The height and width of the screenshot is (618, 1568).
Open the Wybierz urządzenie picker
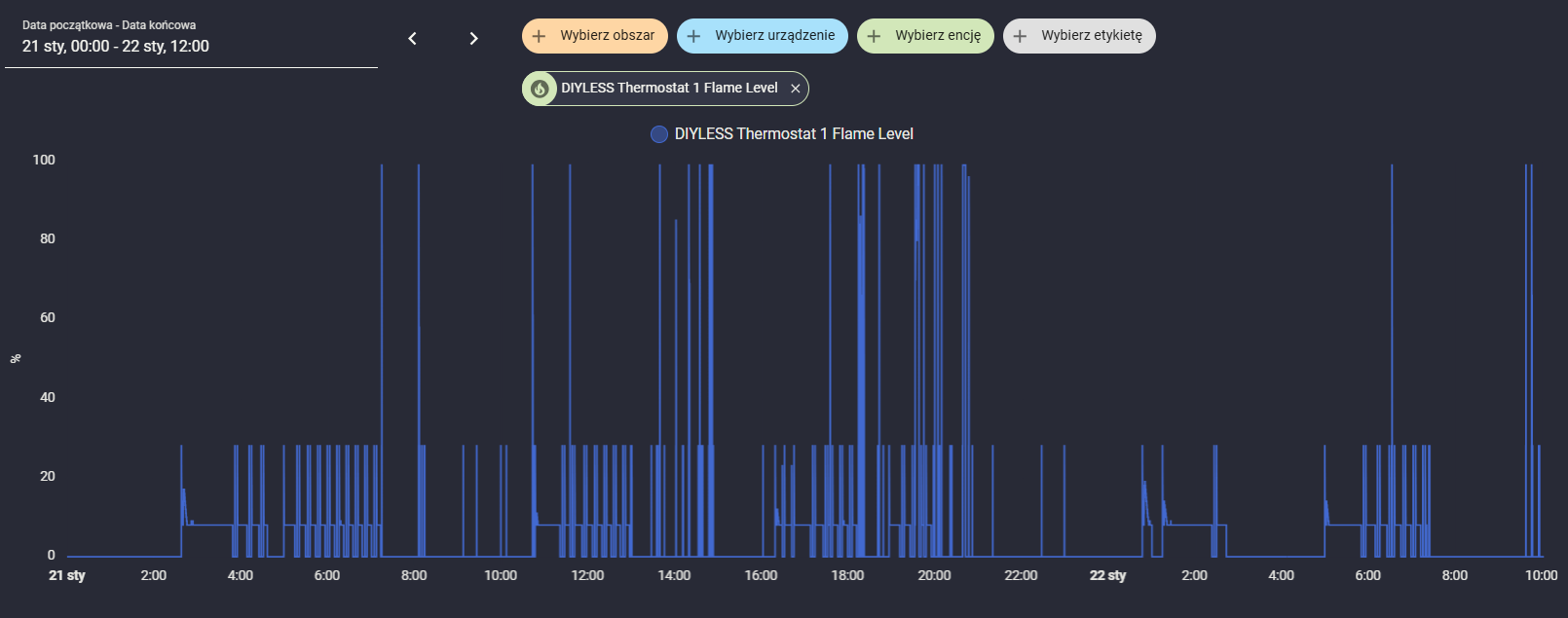(x=763, y=36)
